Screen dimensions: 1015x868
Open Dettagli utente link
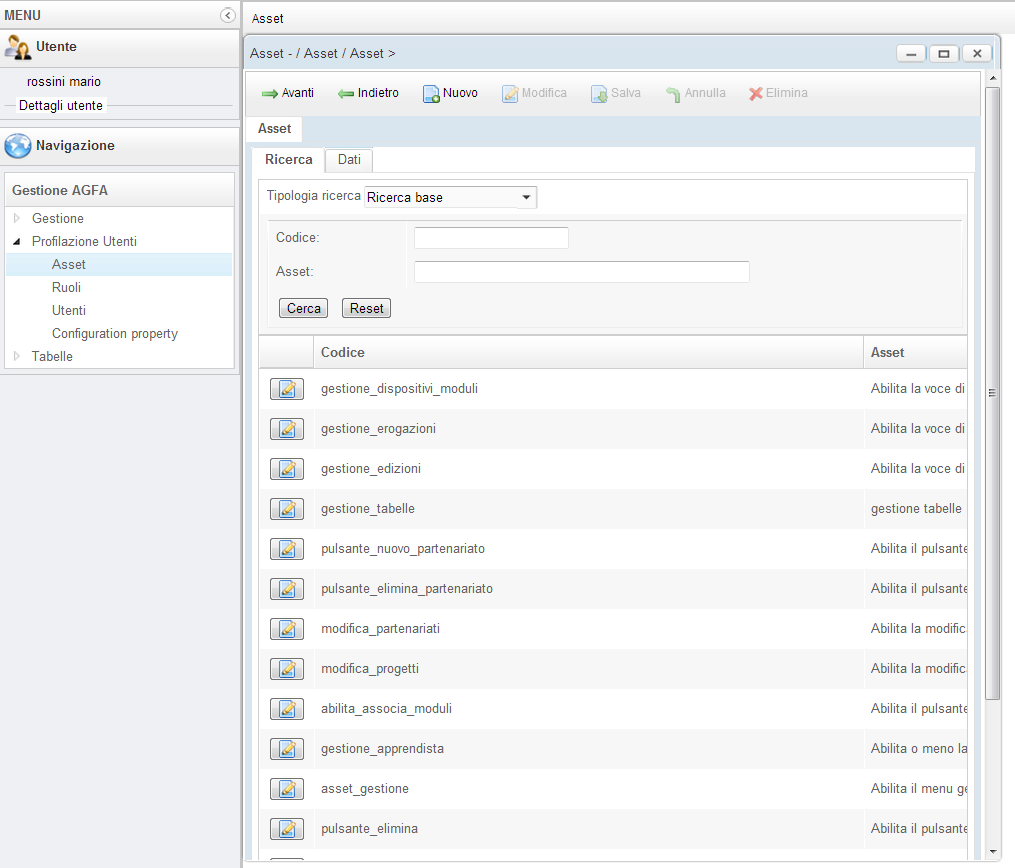tap(61, 105)
